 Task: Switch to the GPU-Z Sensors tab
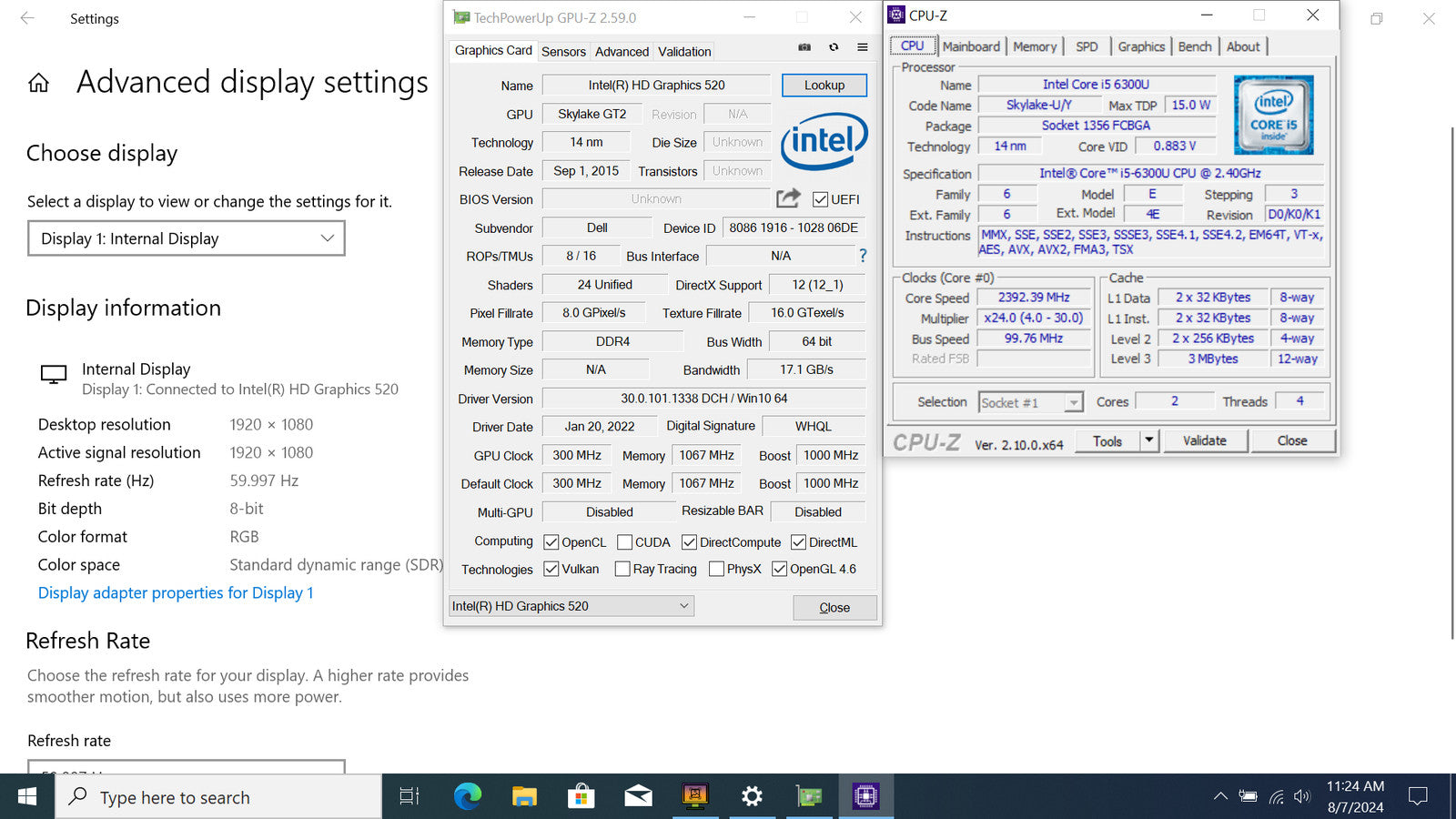tap(563, 52)
